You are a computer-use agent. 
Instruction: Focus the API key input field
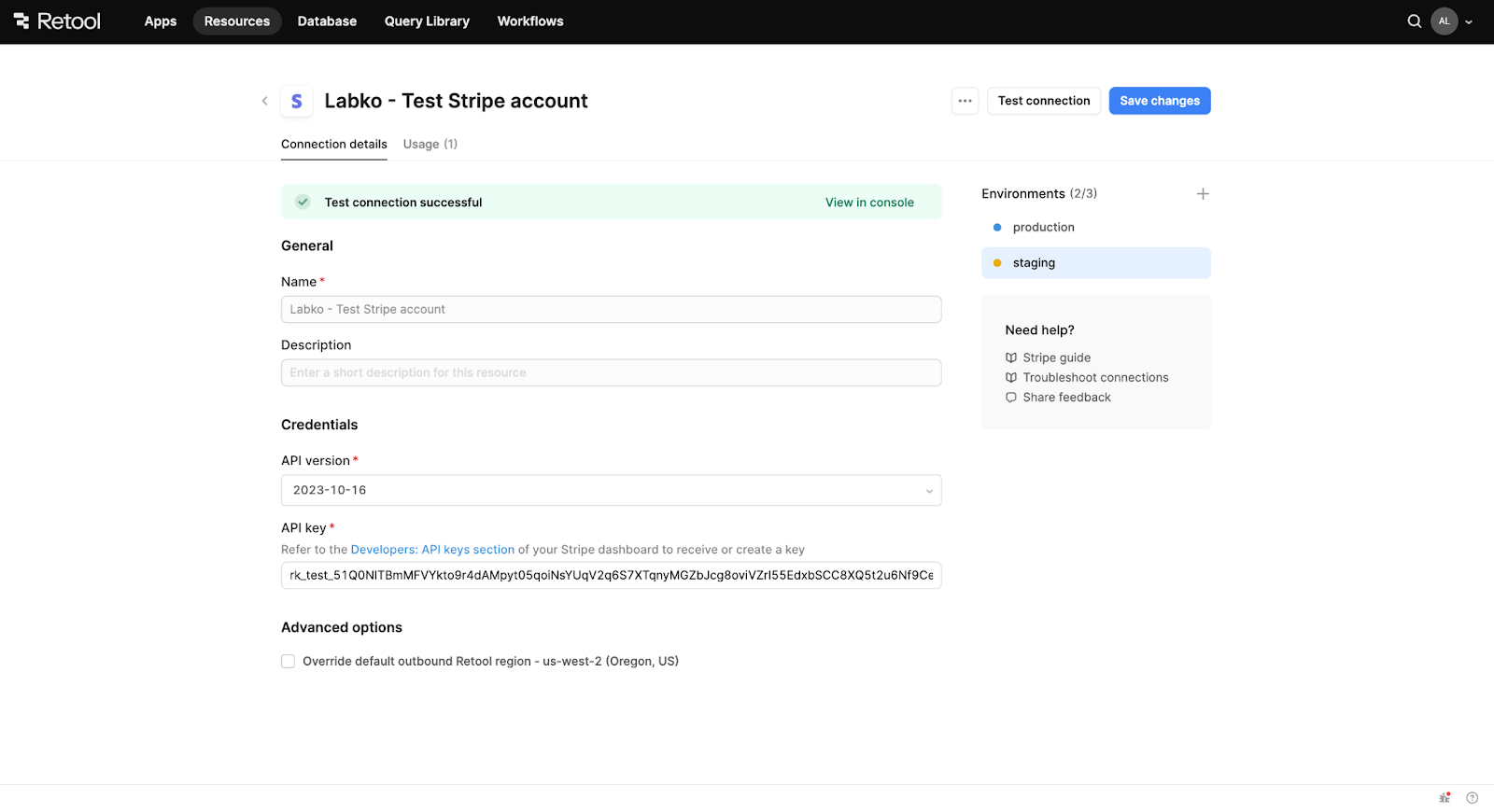611,575
